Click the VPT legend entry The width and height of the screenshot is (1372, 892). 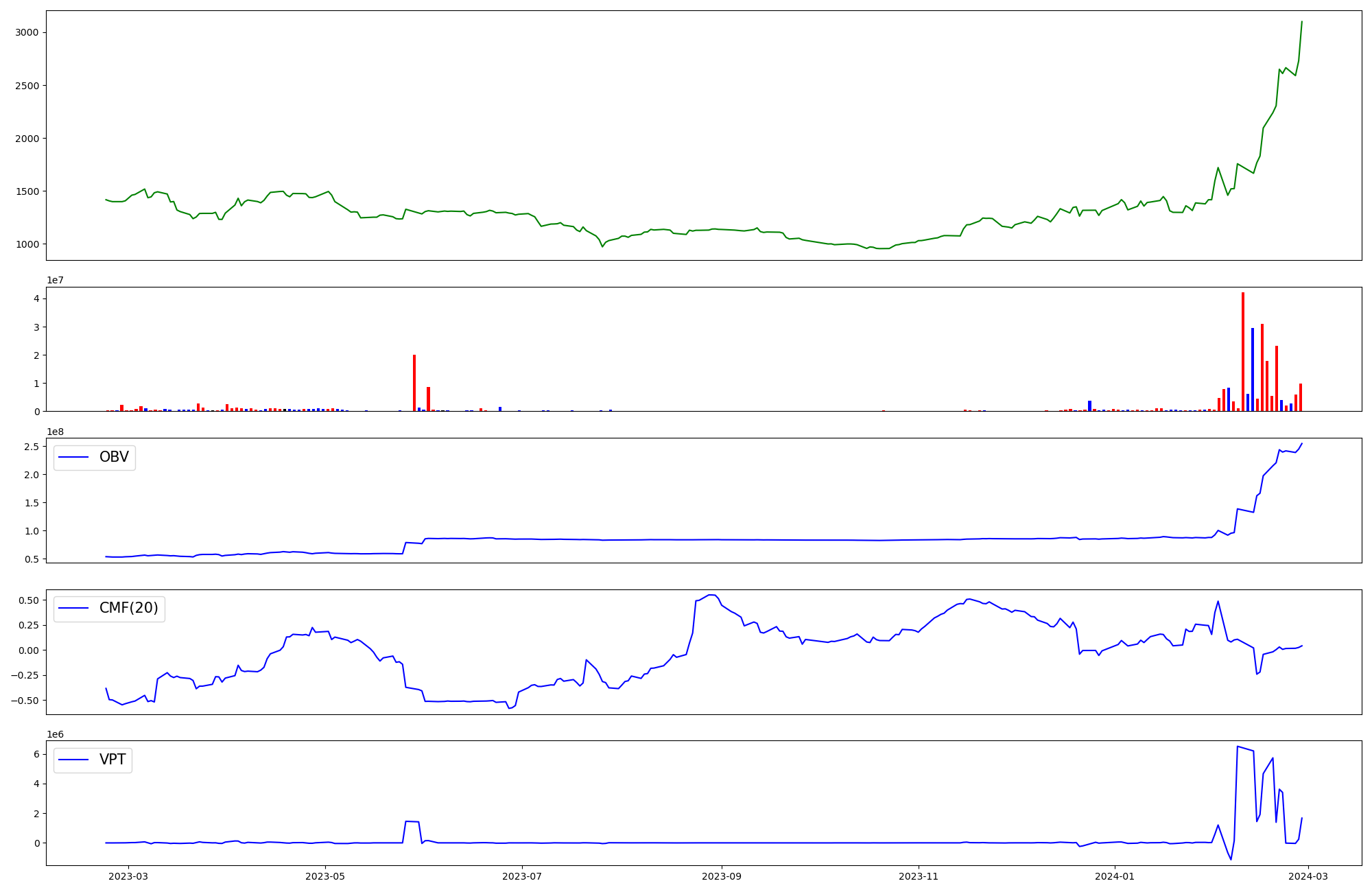(x=112, y=760)
